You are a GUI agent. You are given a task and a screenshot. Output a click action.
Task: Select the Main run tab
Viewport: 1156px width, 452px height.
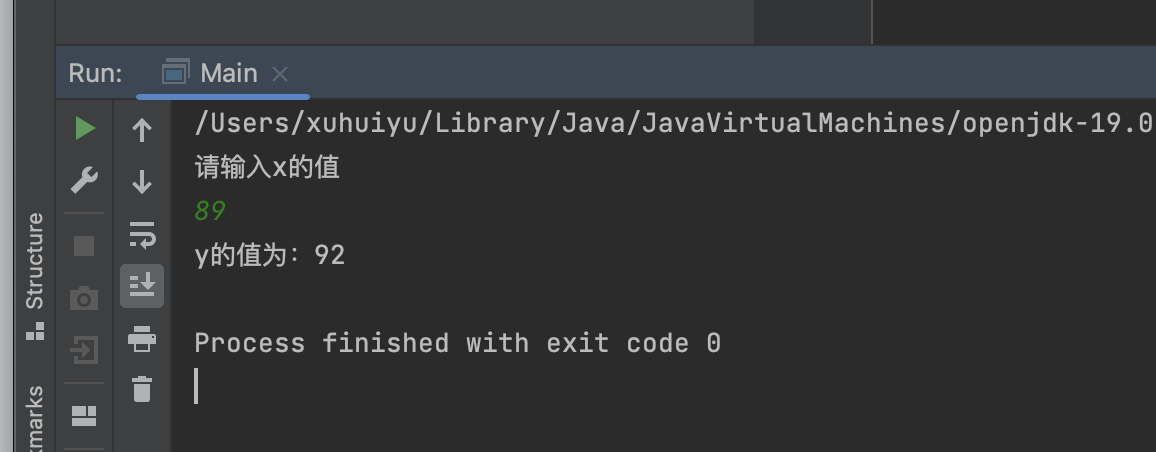[210, 73]
